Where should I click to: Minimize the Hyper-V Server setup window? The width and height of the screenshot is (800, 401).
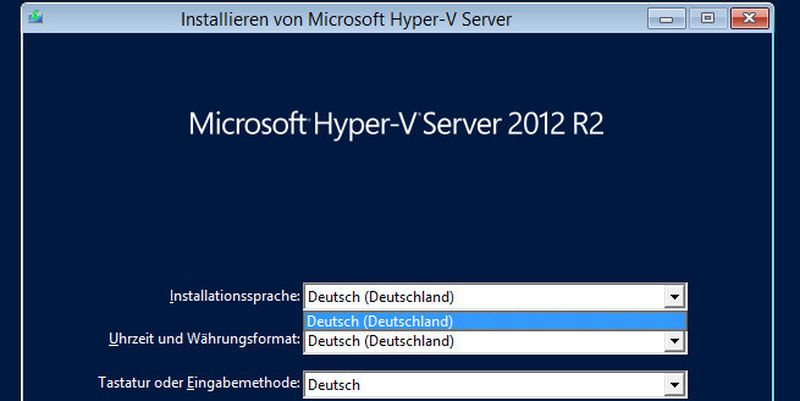tap(666, 19)
